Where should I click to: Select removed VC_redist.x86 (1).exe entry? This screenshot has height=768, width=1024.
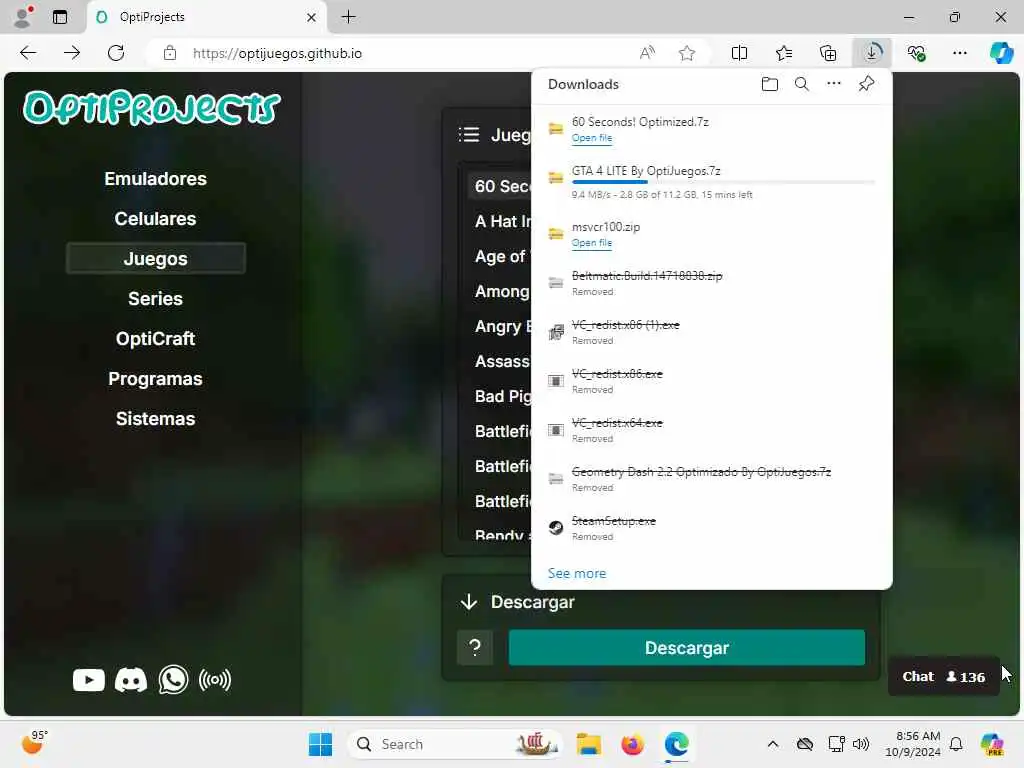tap(712, 332)
